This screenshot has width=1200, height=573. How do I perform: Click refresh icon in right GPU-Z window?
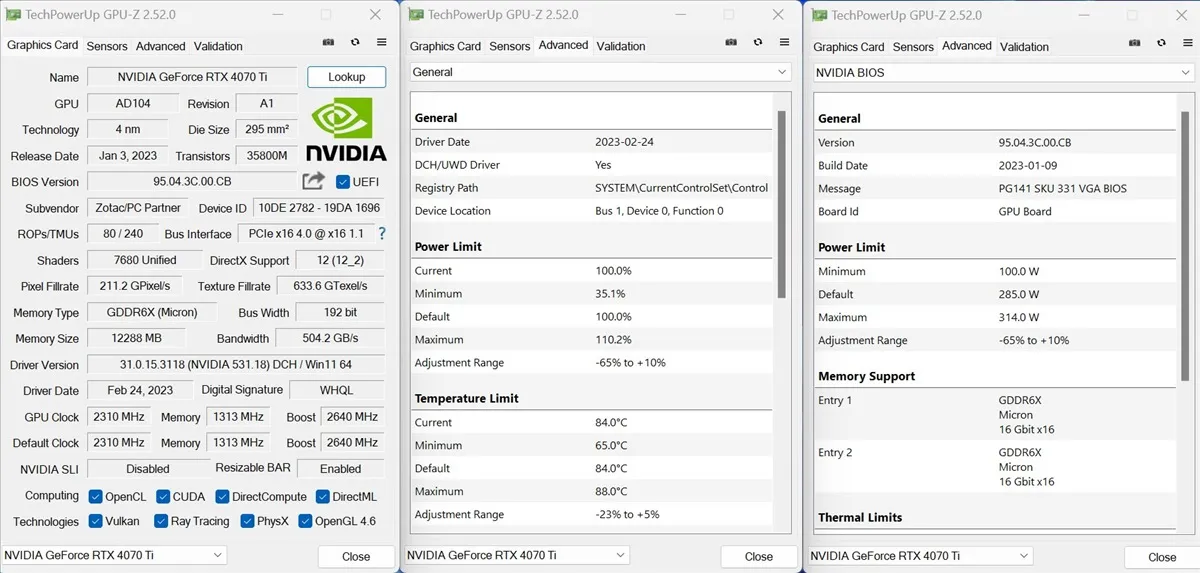tap(1161, 44)
